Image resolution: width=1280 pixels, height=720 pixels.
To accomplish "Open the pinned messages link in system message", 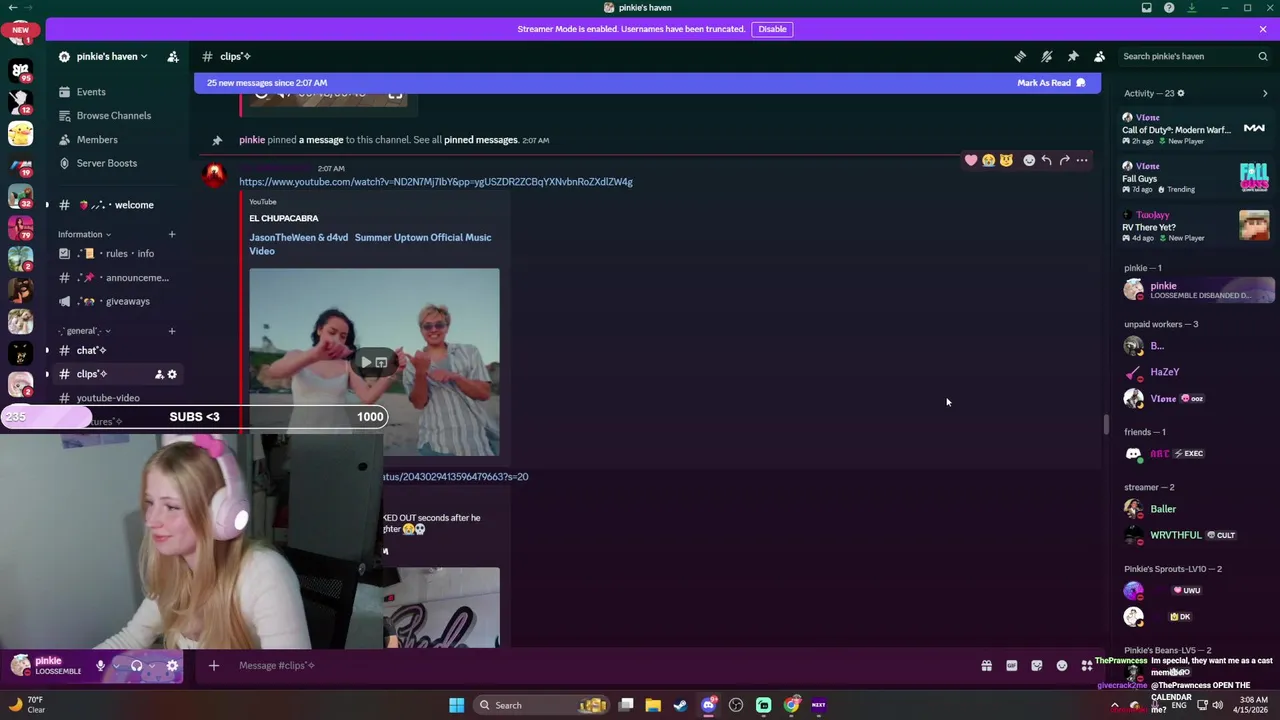I will pos(481,140).
